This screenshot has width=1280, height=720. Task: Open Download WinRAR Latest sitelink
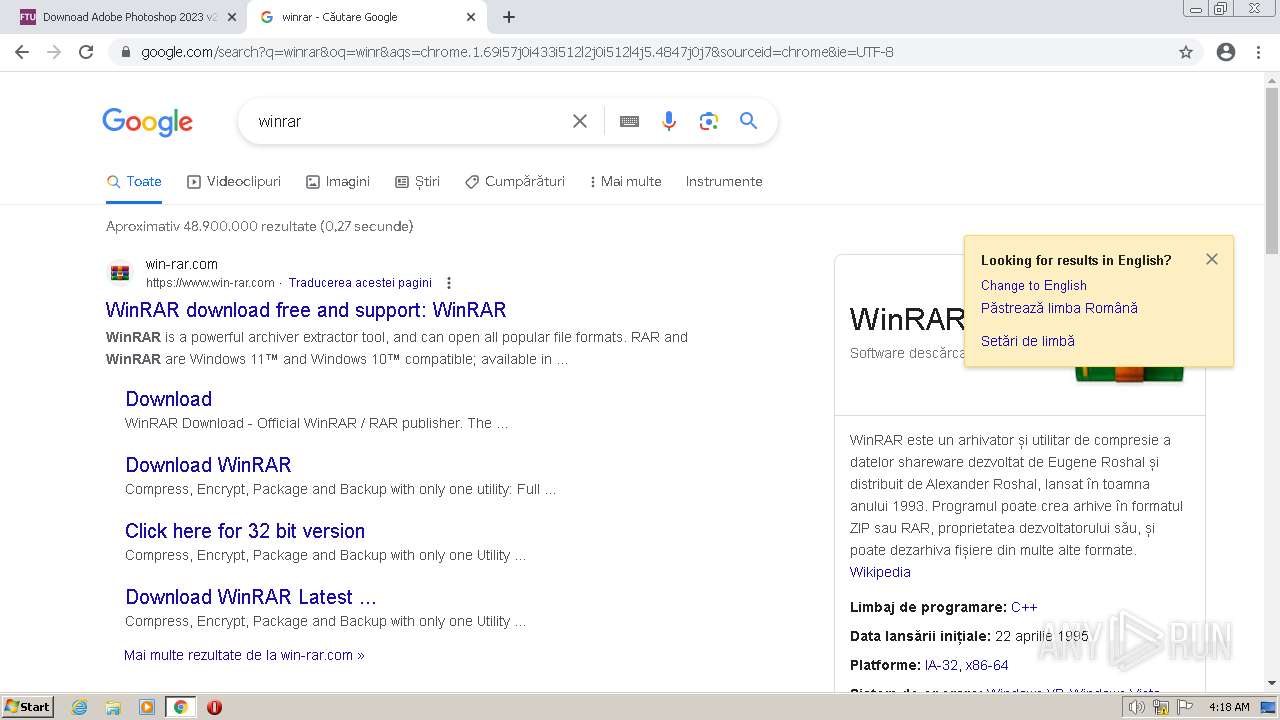[251, 597]
